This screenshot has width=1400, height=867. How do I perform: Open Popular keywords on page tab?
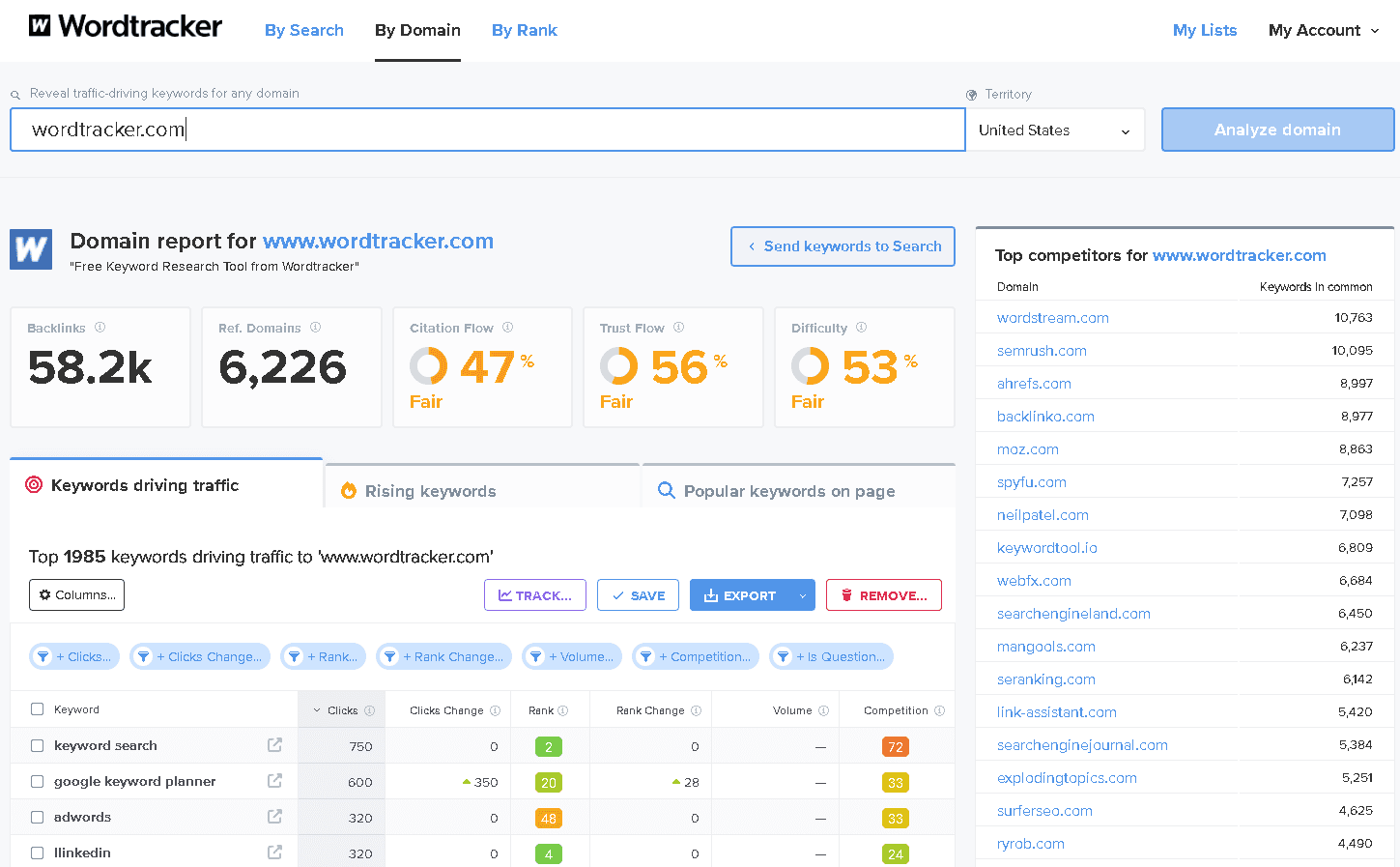click(x=798, y=488)
